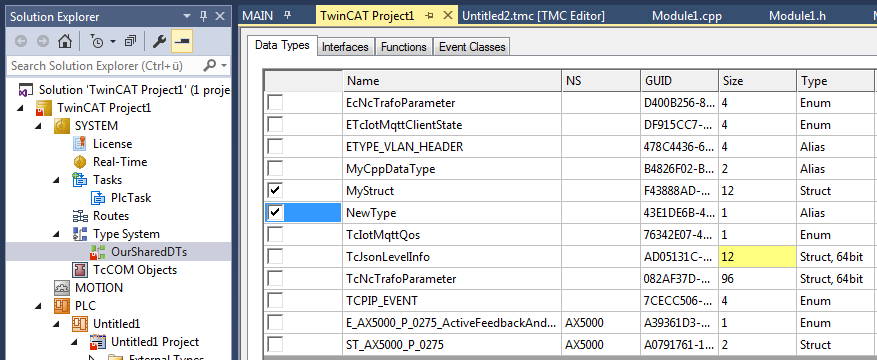The height and width of the screenshot is (360, 877).
Task: Select the License node icon
Action: (x=80, y=144)
